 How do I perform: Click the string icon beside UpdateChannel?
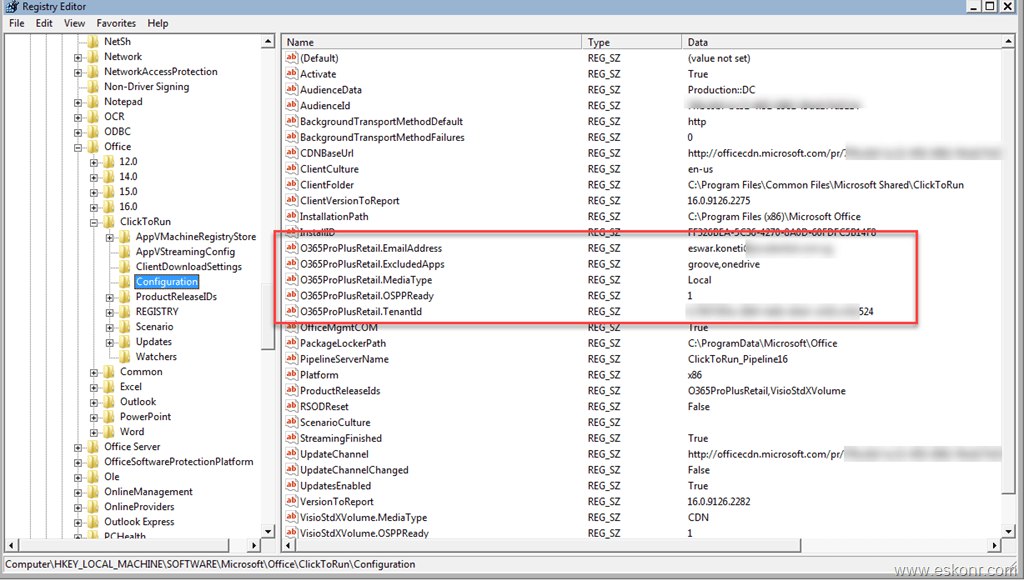click(x=291, y=454)
